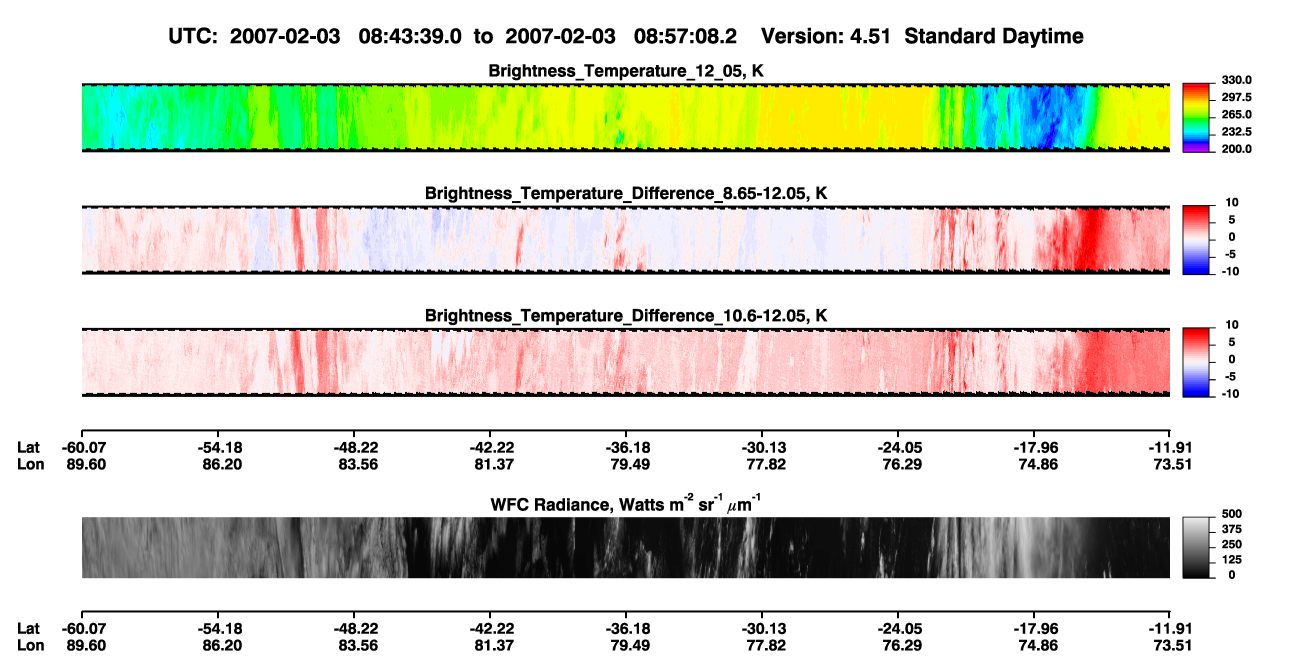The height and width of the screenshot is (667, 1300).
Task: Click the 'Lat' label above the WFC Radiance panel
Action: [29, 448]
